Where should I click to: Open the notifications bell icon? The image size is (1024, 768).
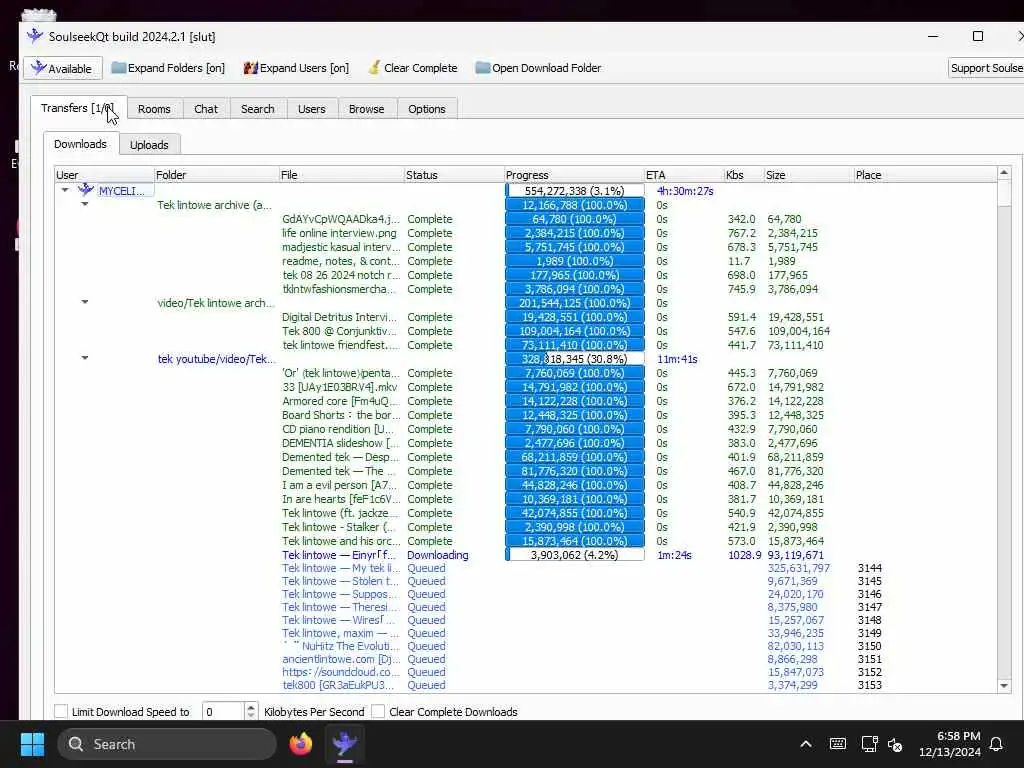[996, 744]
